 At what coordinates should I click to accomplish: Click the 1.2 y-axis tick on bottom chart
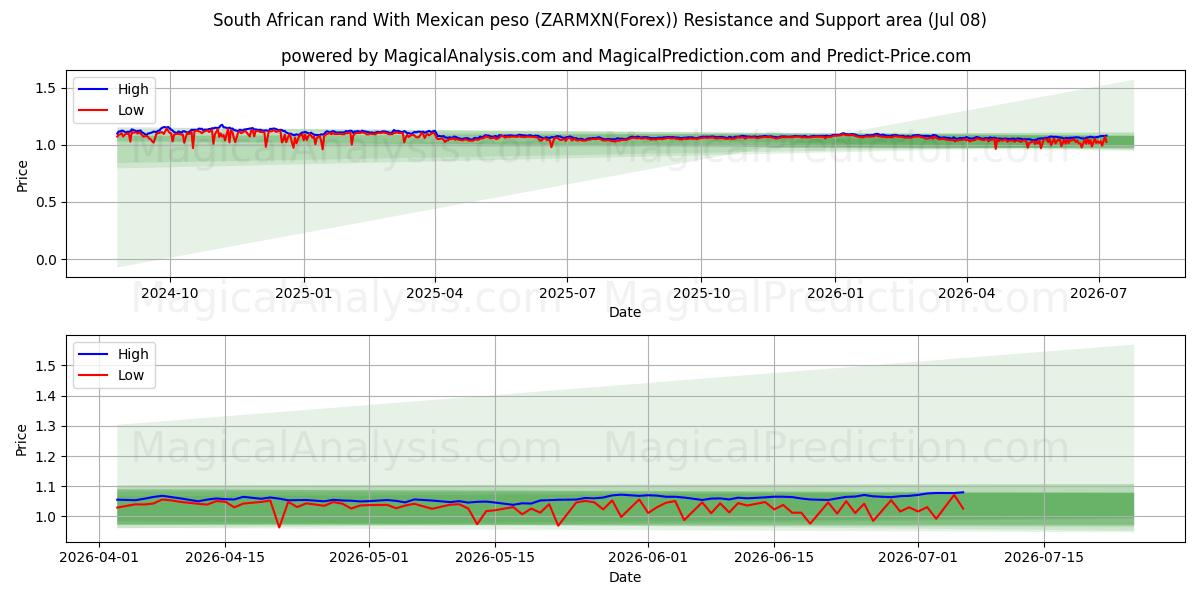point(48,457)
